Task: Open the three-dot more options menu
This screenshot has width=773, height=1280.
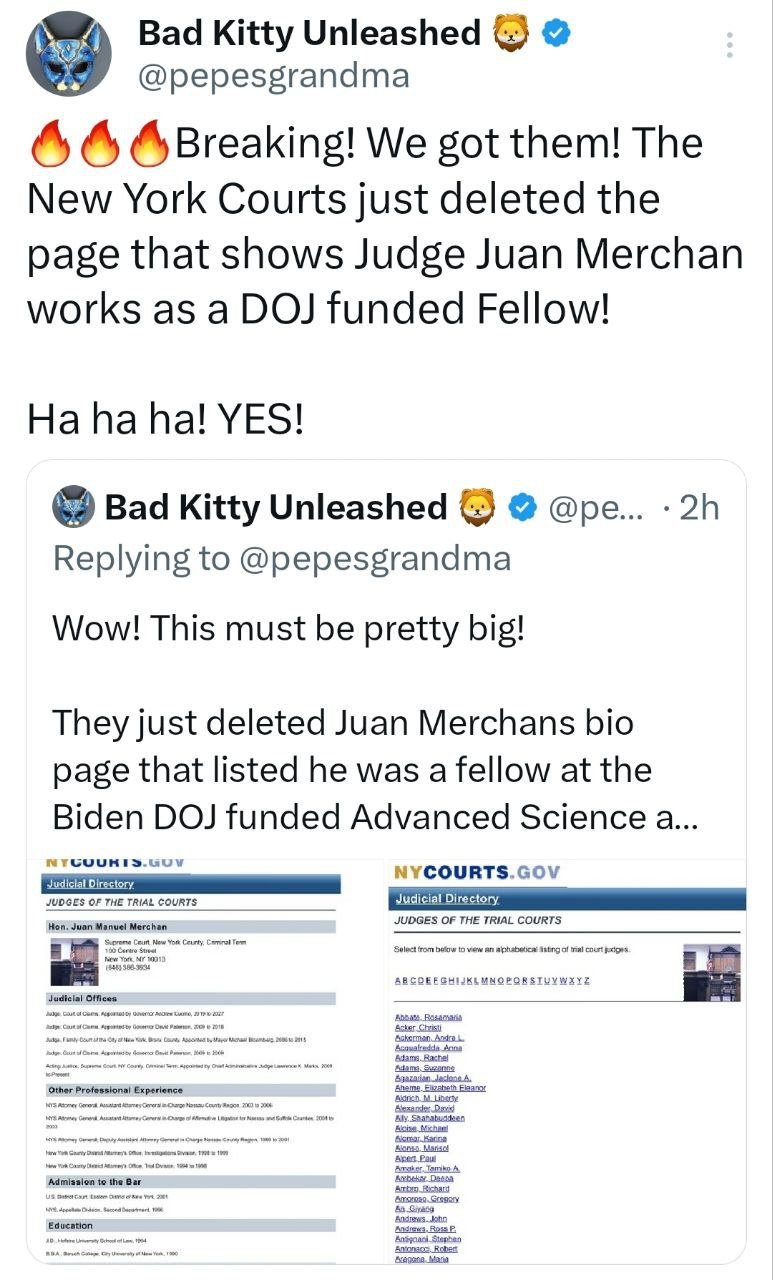Action: click(x=730, y=46)
